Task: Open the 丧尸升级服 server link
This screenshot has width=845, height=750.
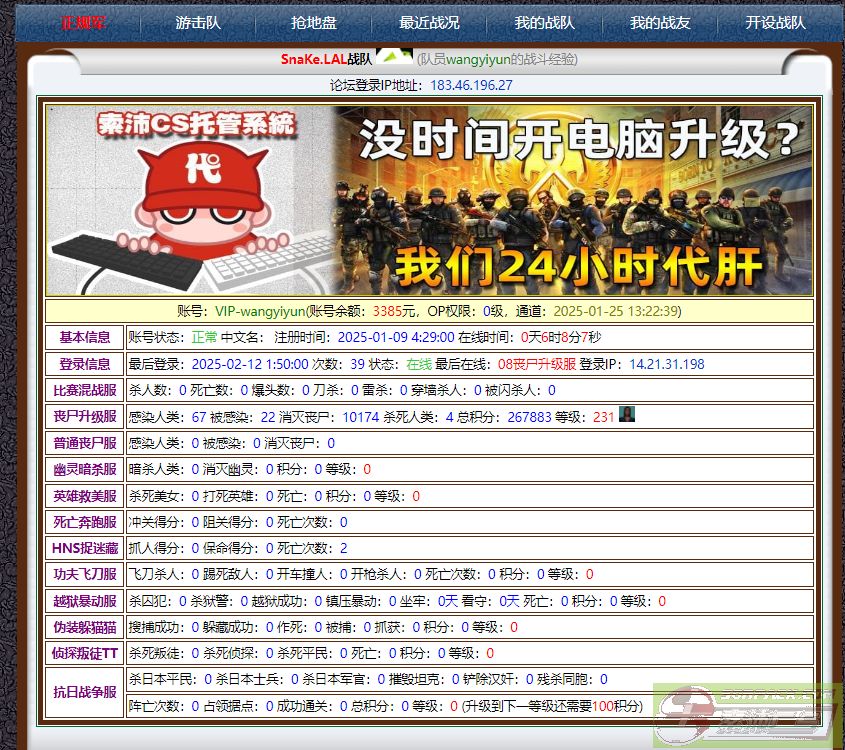Action: [x=85, y=416]
